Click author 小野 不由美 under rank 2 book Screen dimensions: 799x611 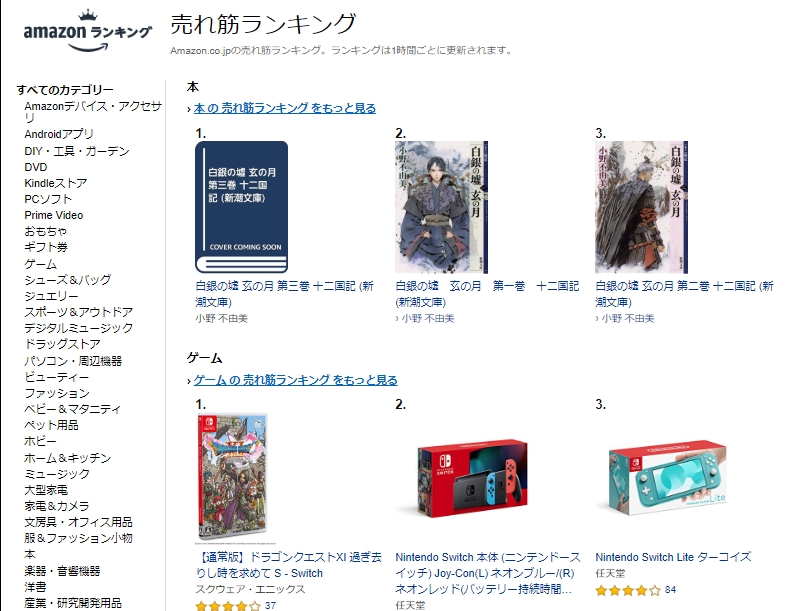(428, 318)
